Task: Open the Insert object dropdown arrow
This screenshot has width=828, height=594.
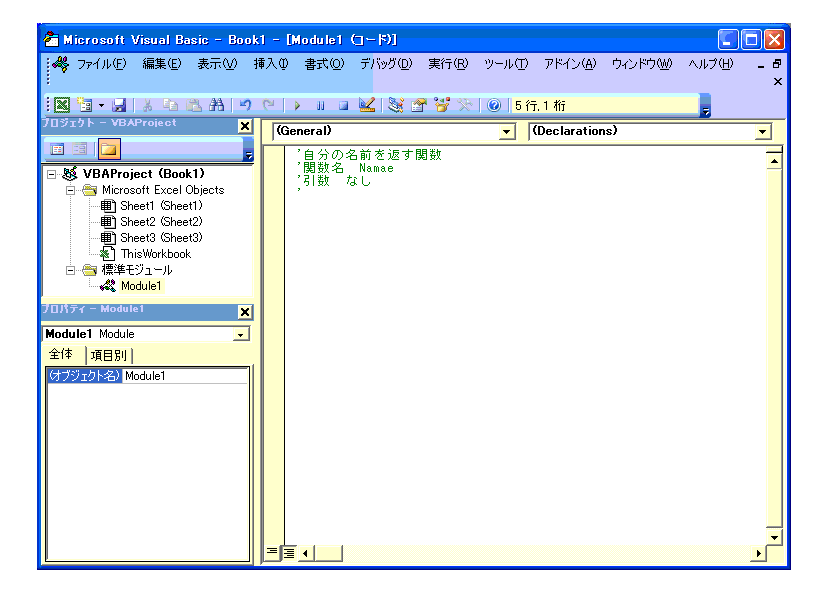Action: (x=101, y=105)
